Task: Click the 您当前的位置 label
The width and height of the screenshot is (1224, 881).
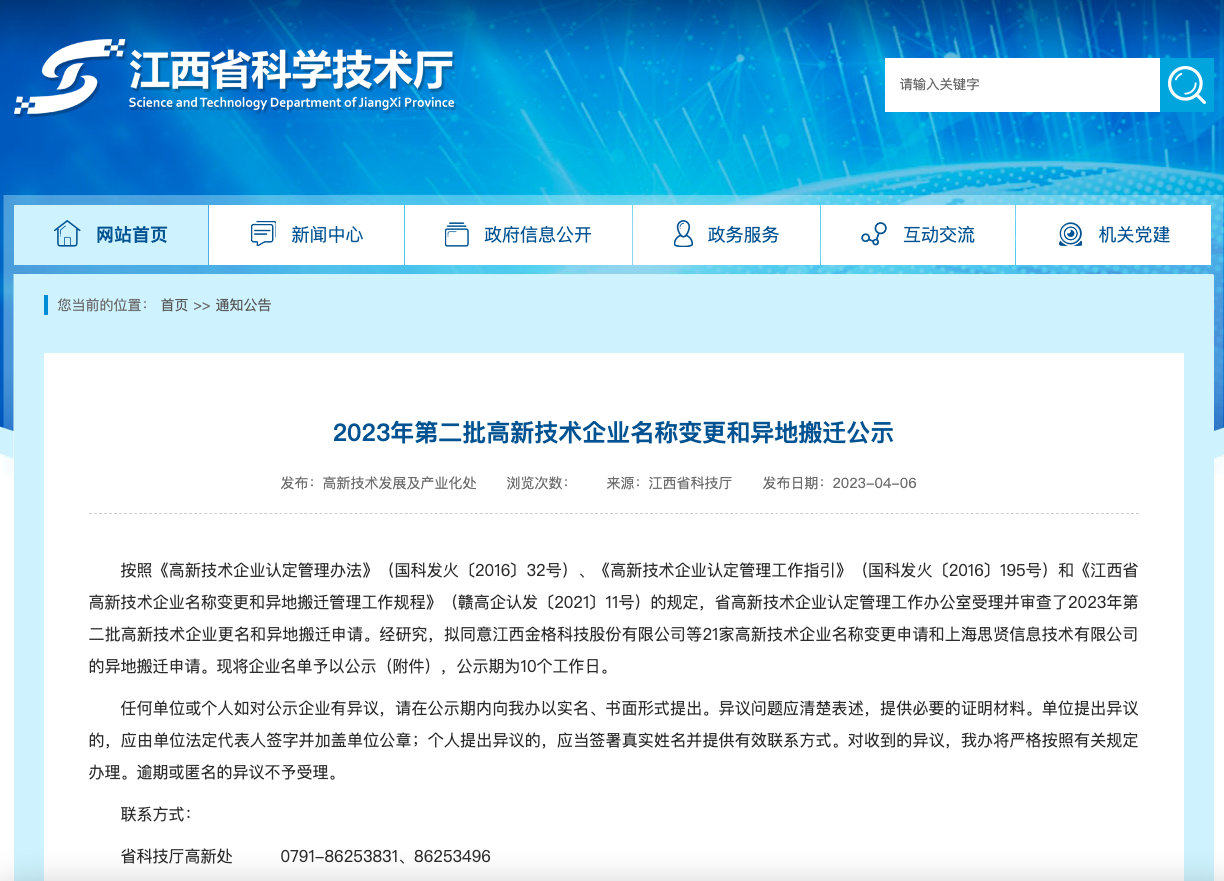Action: pos(103,305)
